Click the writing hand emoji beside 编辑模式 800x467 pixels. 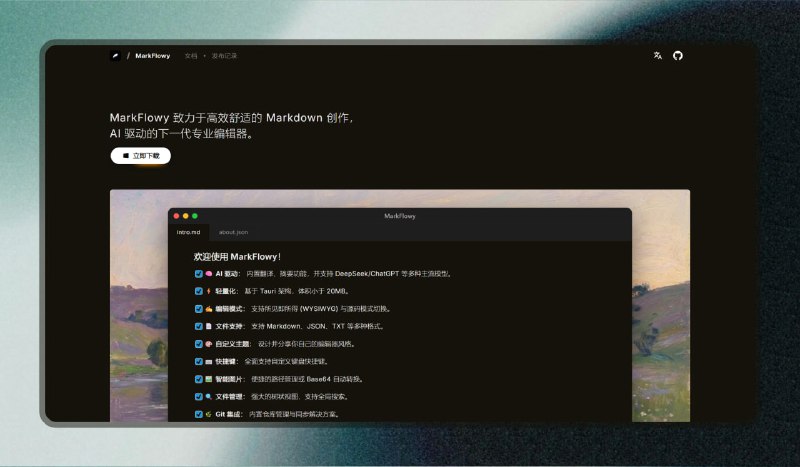click(209, 309)
